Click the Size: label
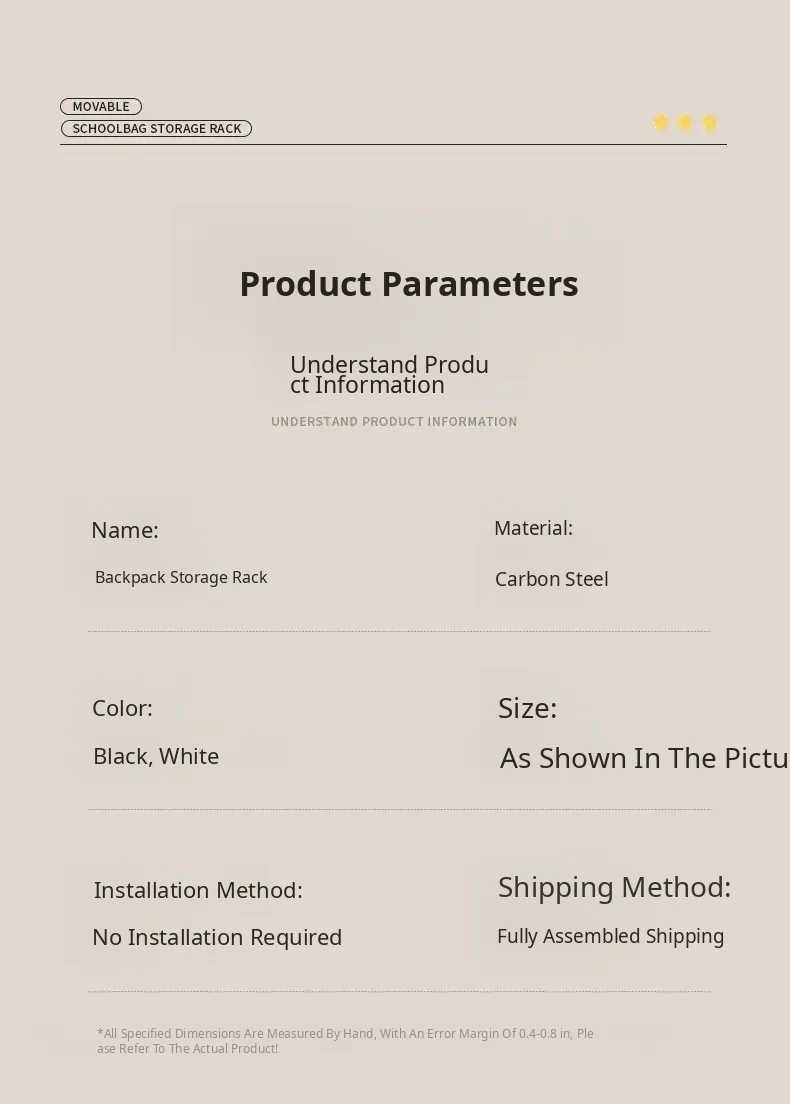 coord(527,708)
